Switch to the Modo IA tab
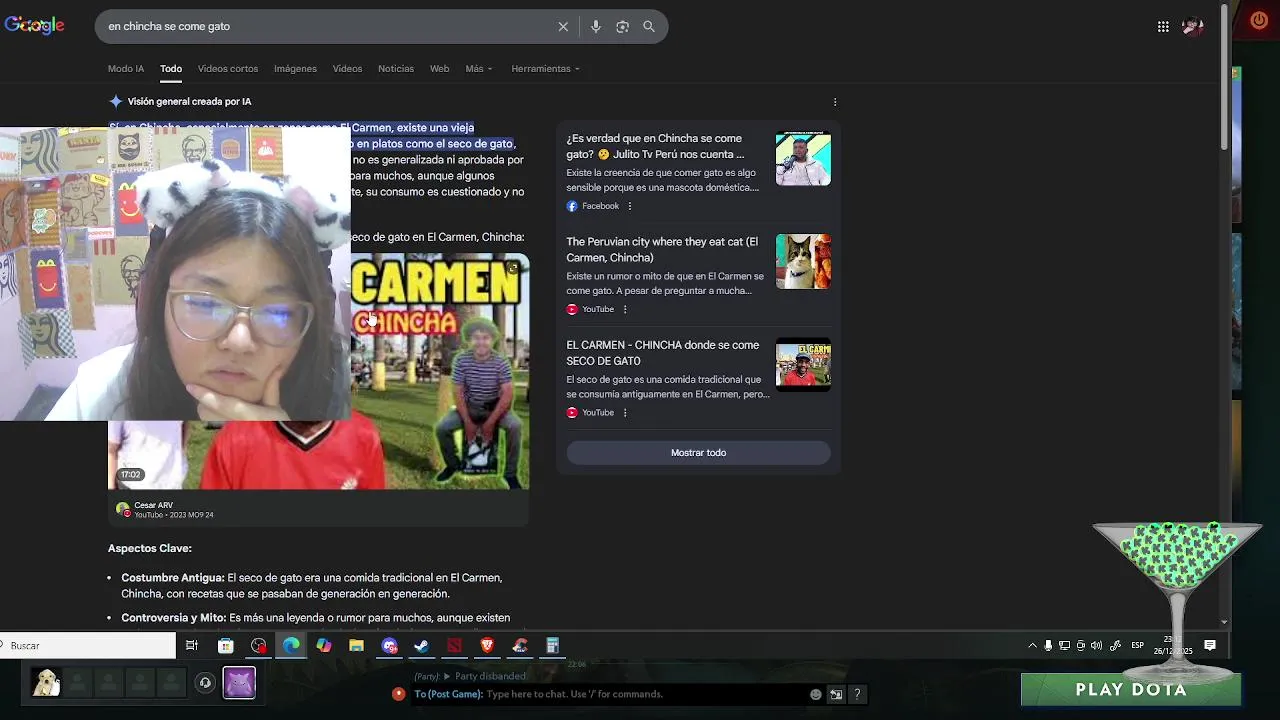The height and width of the screenshot is (720, 1280). point(126,69)
